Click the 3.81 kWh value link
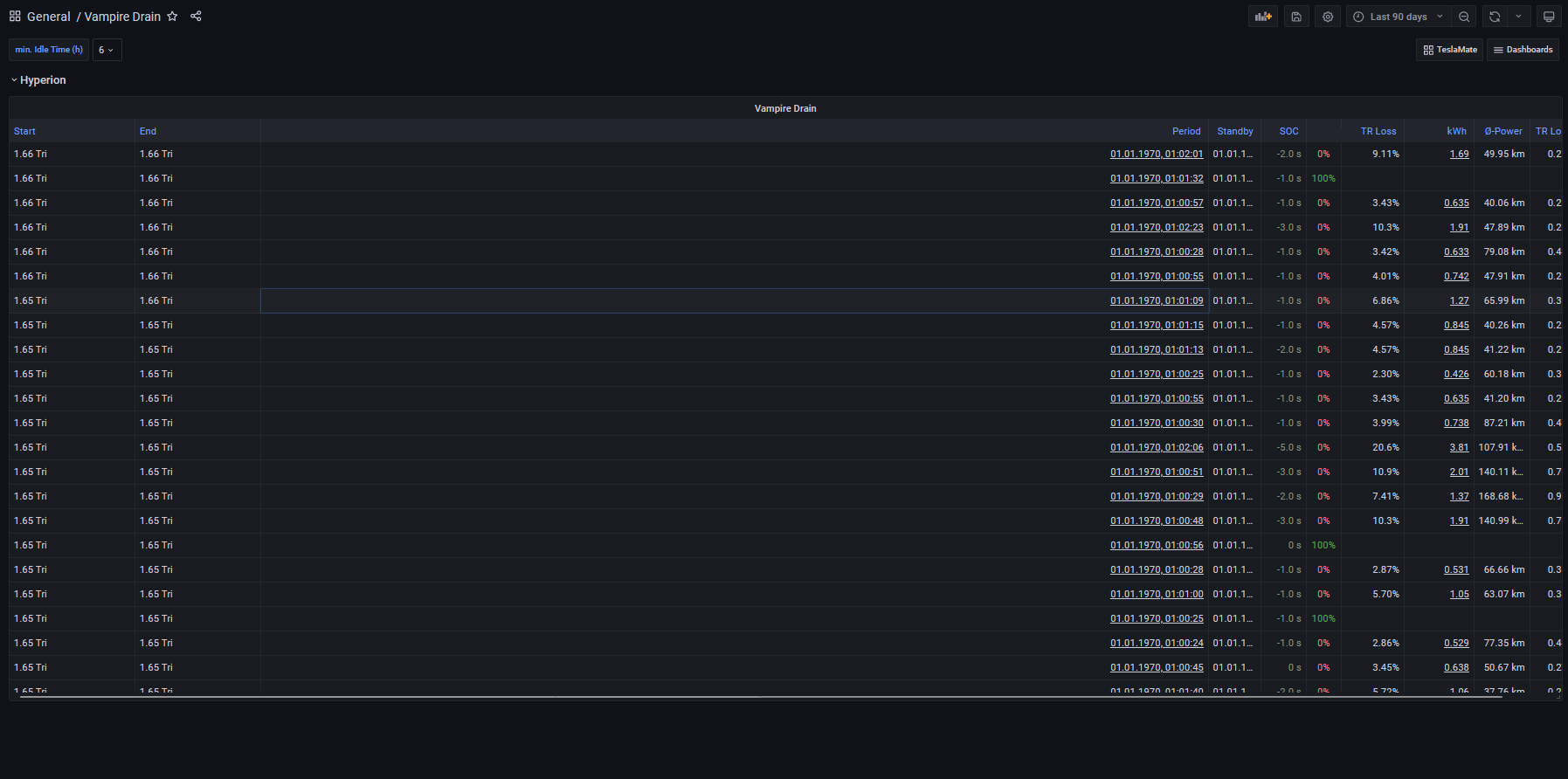 click(1459, 447)
